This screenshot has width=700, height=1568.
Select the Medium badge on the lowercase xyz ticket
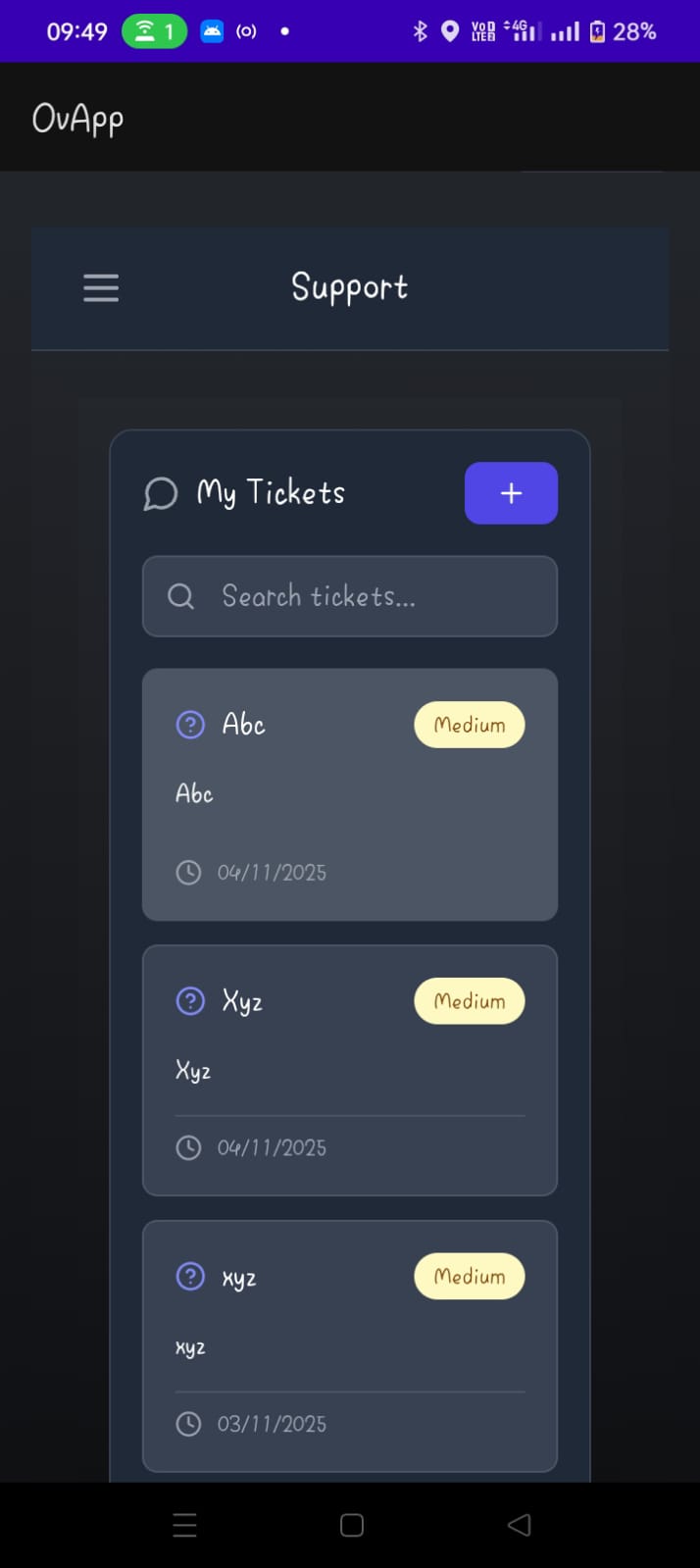click(x=470, y=1277)
